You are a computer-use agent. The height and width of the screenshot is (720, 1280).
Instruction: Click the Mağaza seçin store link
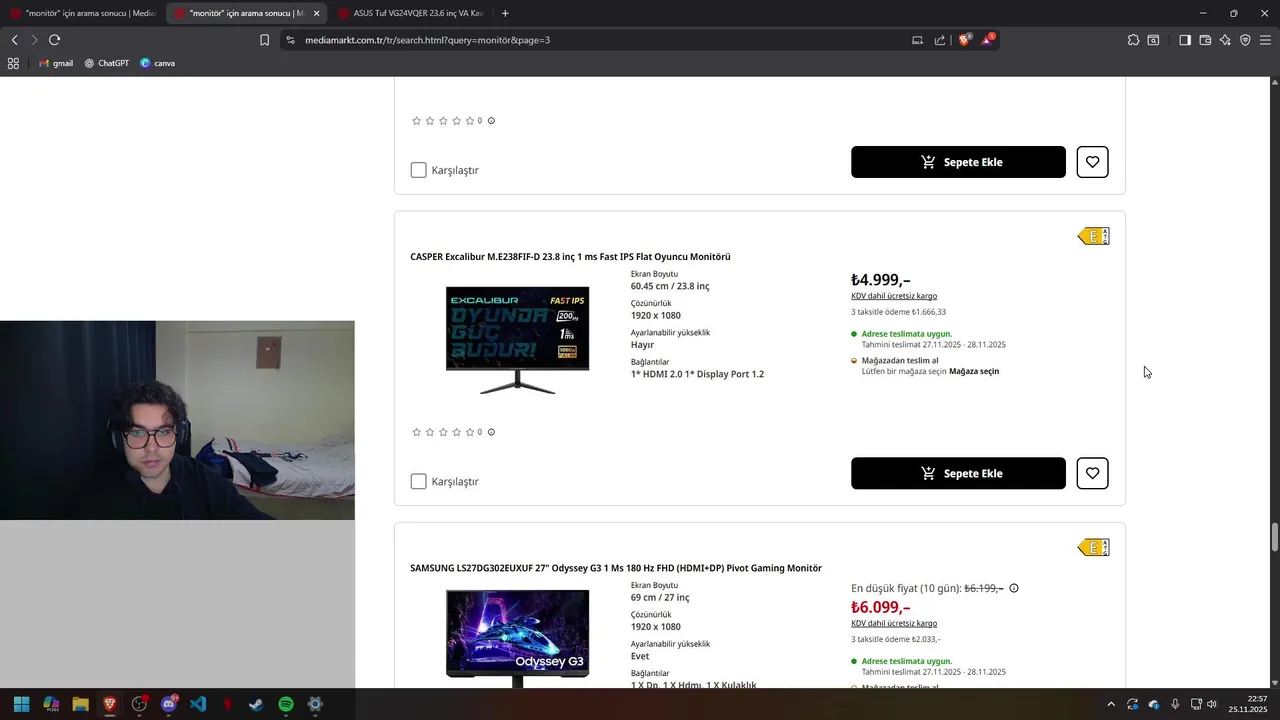click(x=974, y=371)
